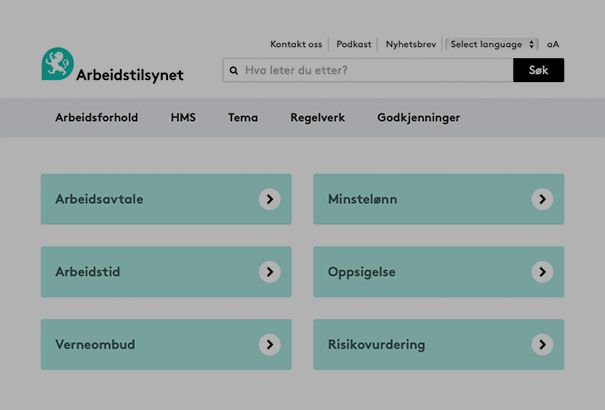Click the magnifier icon in search field
605x410 pixels.
(233, 70)
